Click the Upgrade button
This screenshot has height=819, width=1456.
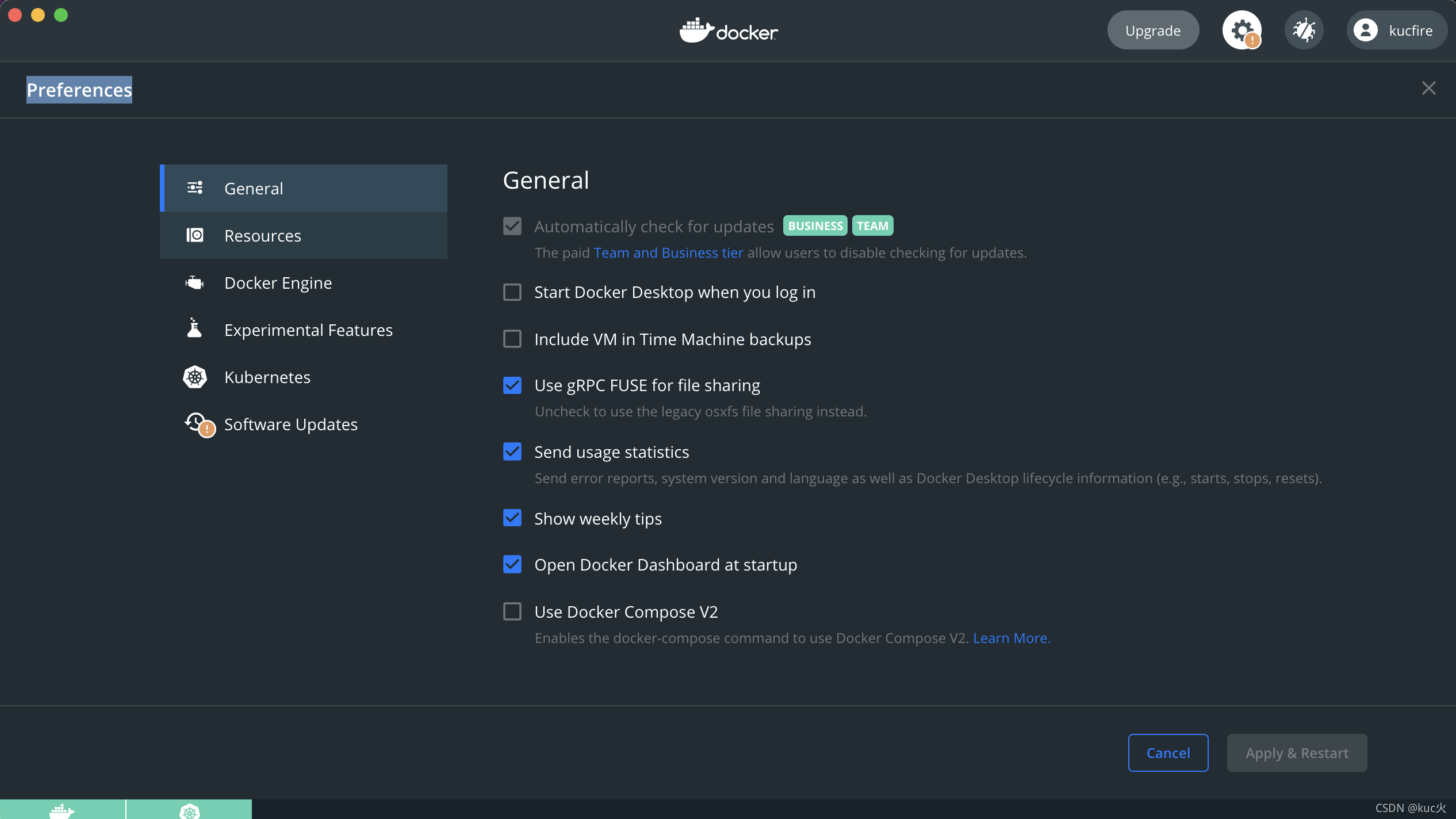pos(1153,30)
